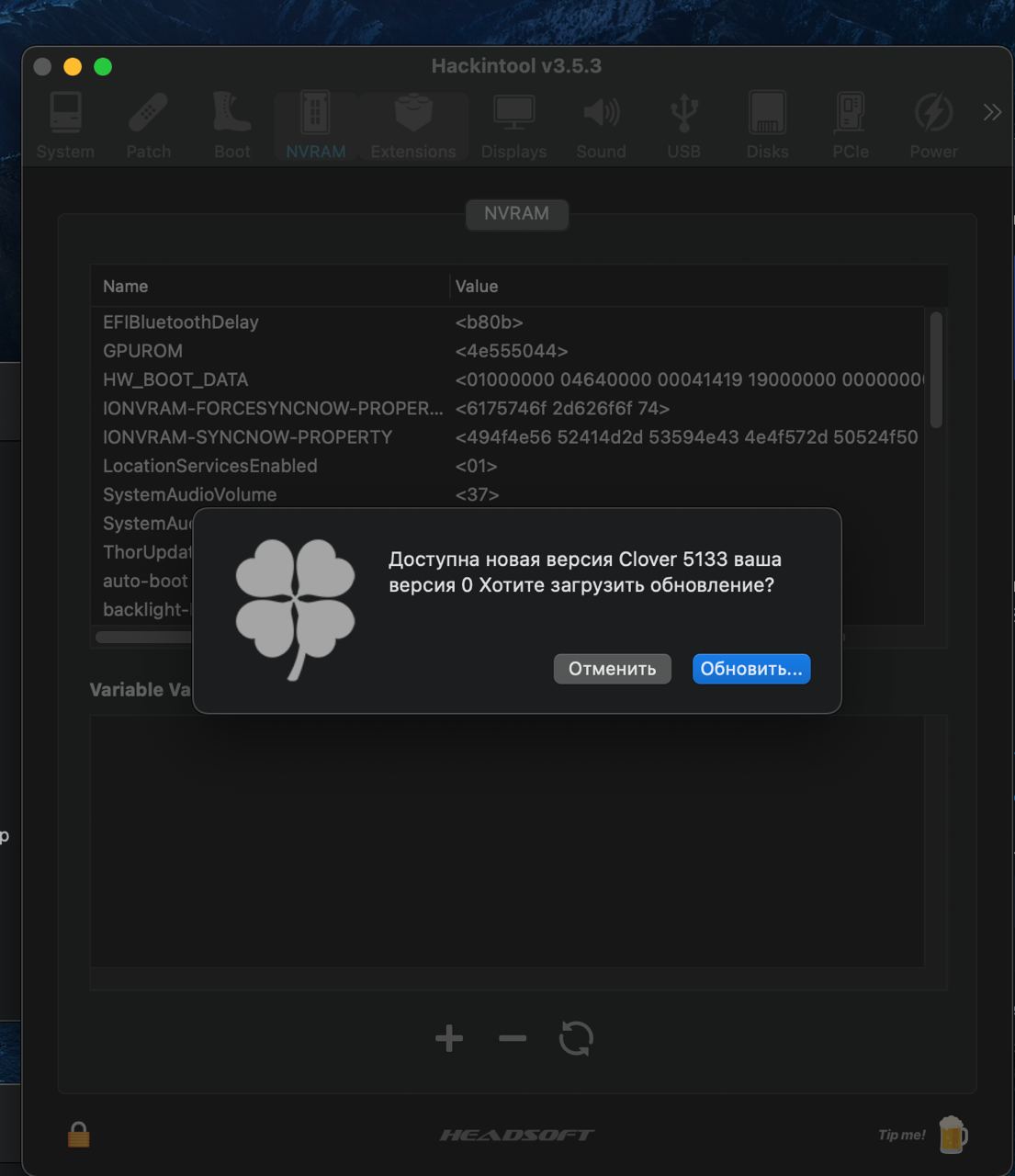Select the NVRAM toolbar icon
Image resolution: width=1015 pixels, height=1176 pixels.
[316, 126]
